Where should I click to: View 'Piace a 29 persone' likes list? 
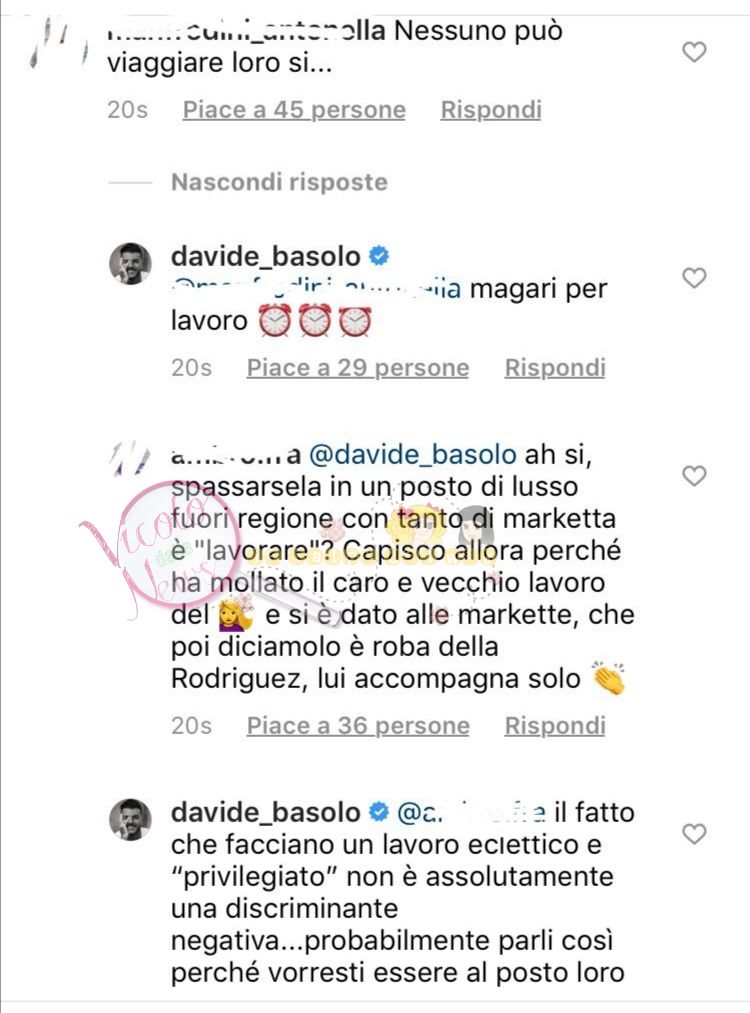[x=358, y=368]
